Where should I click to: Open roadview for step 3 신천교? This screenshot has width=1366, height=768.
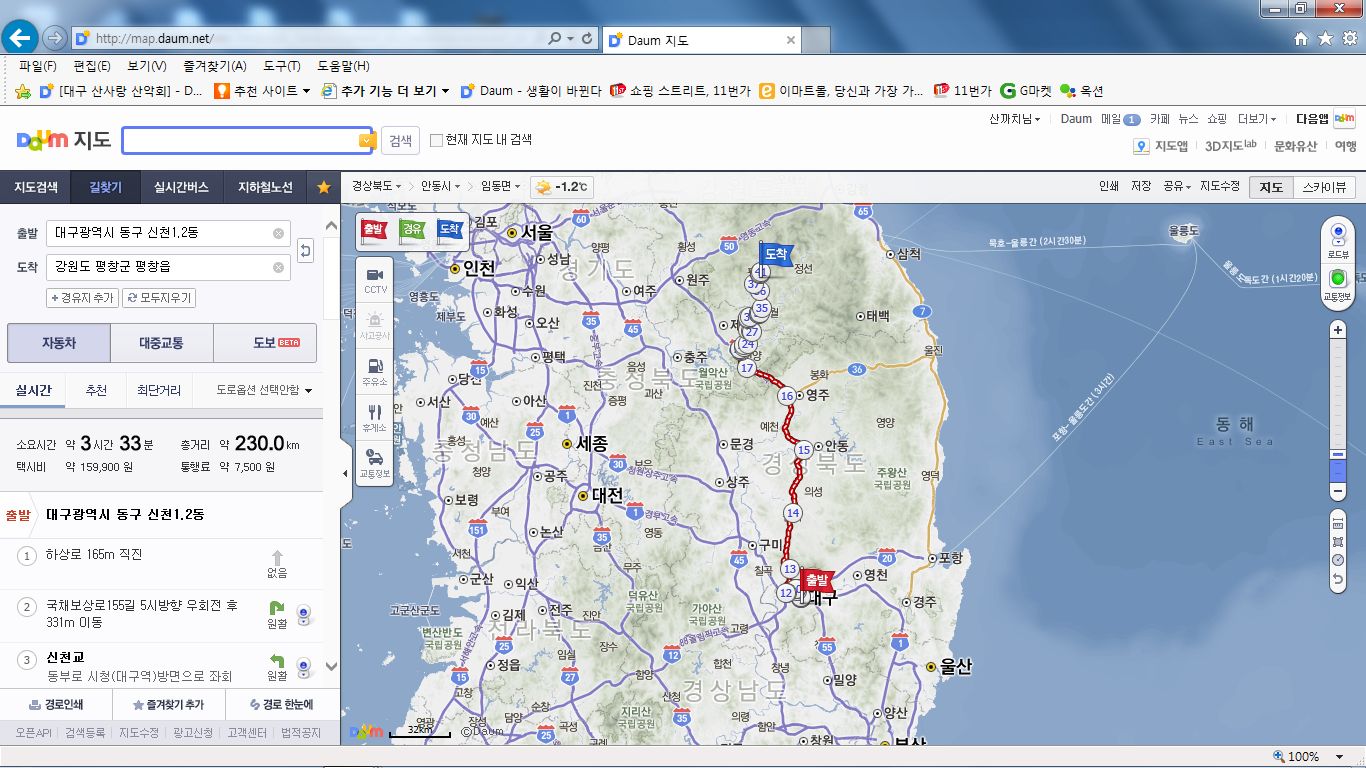[304, 667]
